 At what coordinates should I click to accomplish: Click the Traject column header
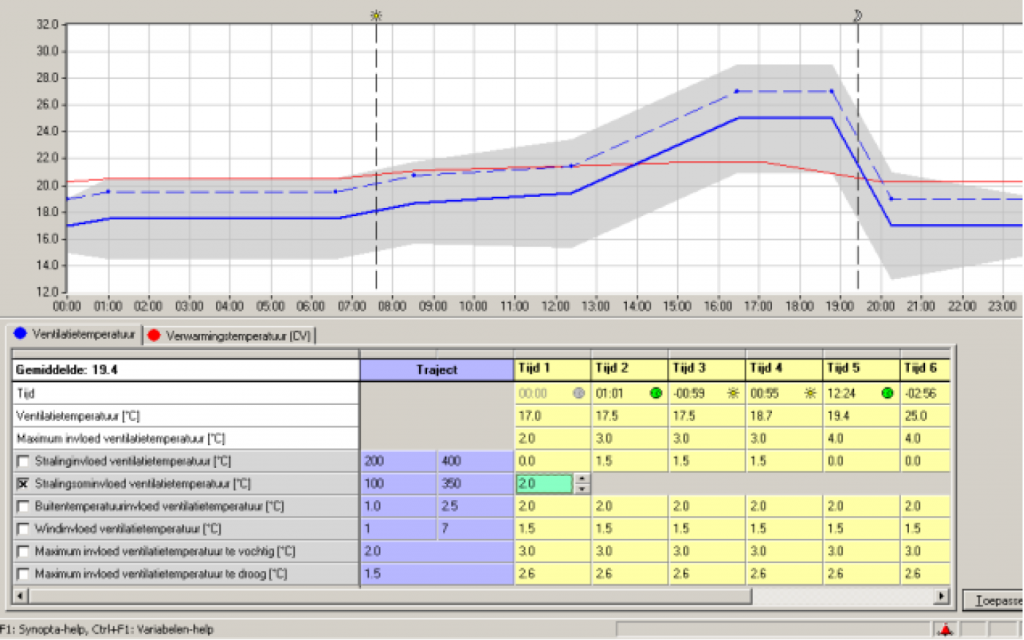(436, 370)
